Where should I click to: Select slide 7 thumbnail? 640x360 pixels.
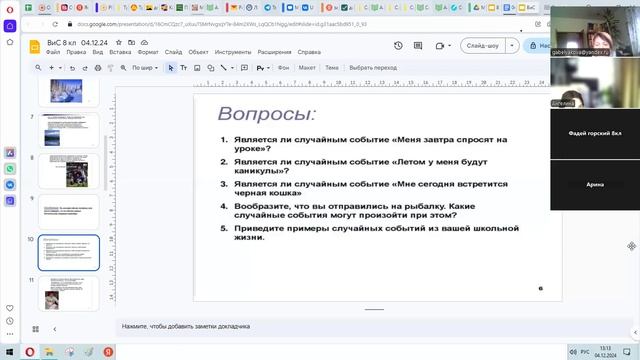point(69,130)
